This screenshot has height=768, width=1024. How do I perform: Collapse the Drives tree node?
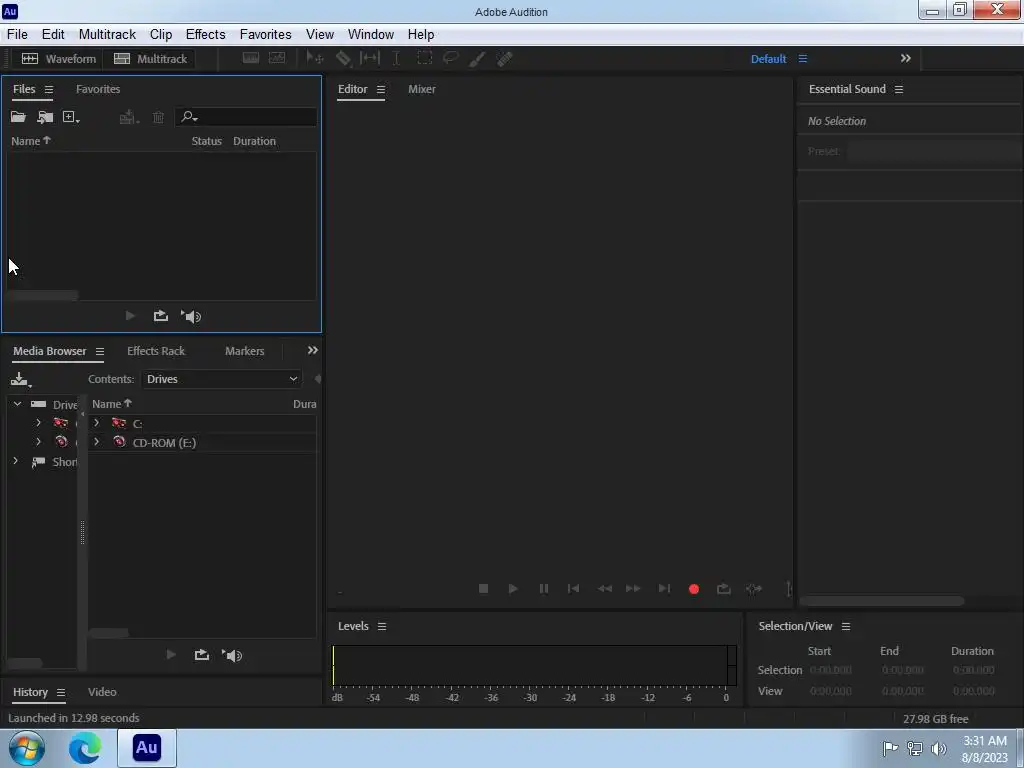point(18,404)
